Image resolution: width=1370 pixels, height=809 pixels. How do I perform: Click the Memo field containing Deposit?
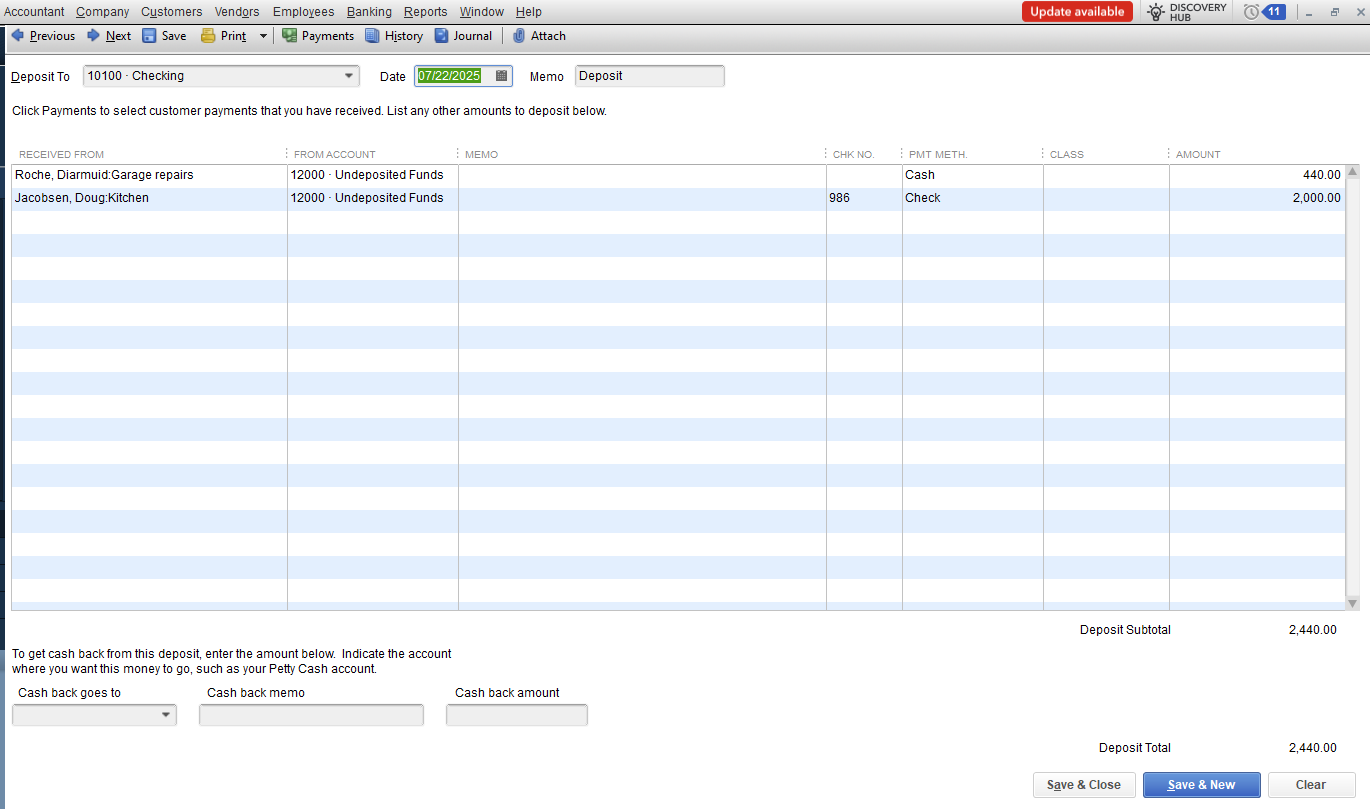(x=650, y=76)
